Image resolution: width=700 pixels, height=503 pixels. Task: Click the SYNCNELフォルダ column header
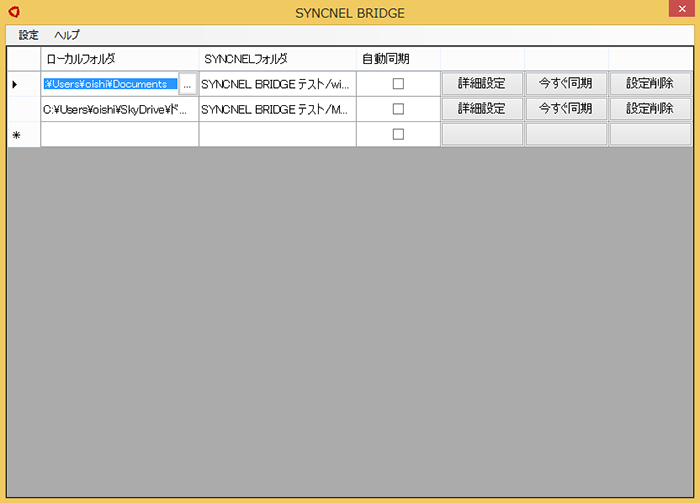coord(278,59)
